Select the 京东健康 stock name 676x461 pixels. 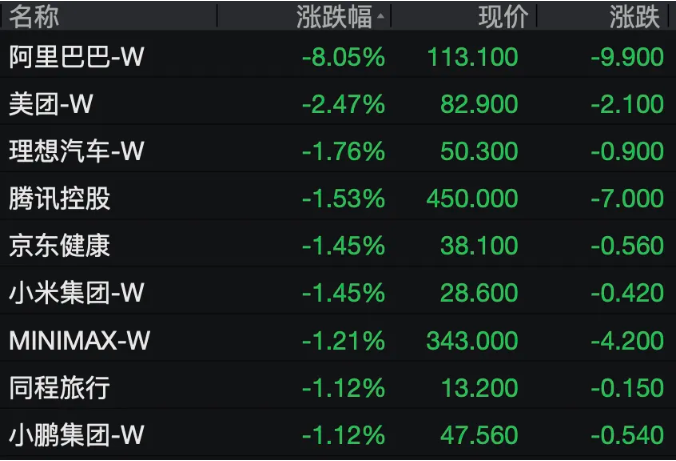[x=59, y=245]
